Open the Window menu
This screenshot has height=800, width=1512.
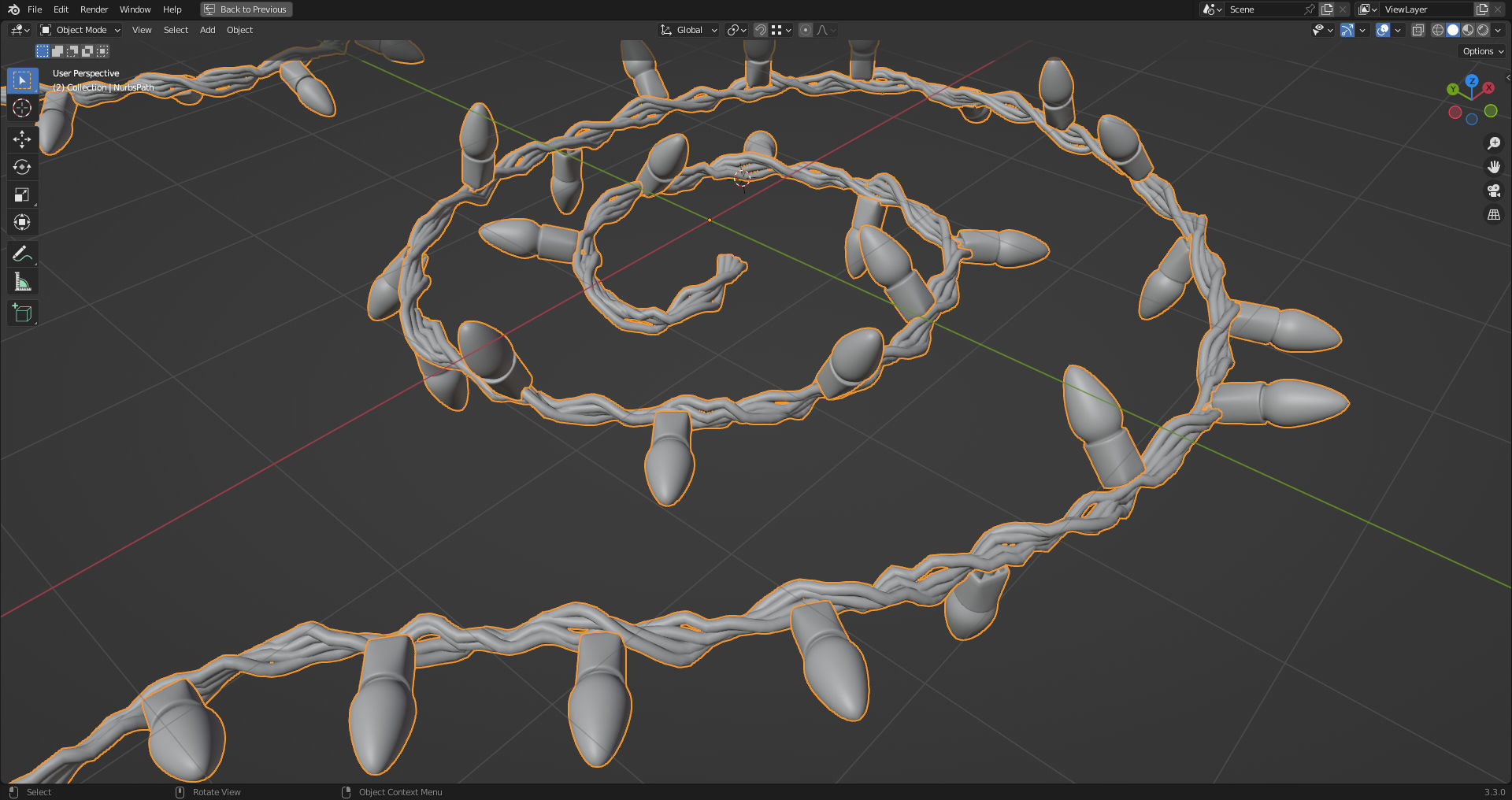point(135,9)
